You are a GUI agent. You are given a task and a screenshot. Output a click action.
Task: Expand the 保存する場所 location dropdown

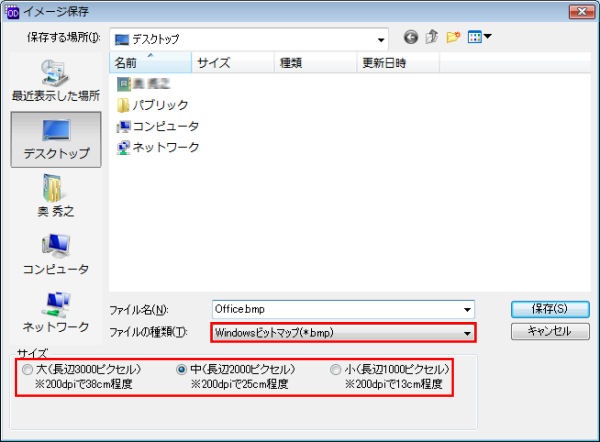tap(381, 39)
